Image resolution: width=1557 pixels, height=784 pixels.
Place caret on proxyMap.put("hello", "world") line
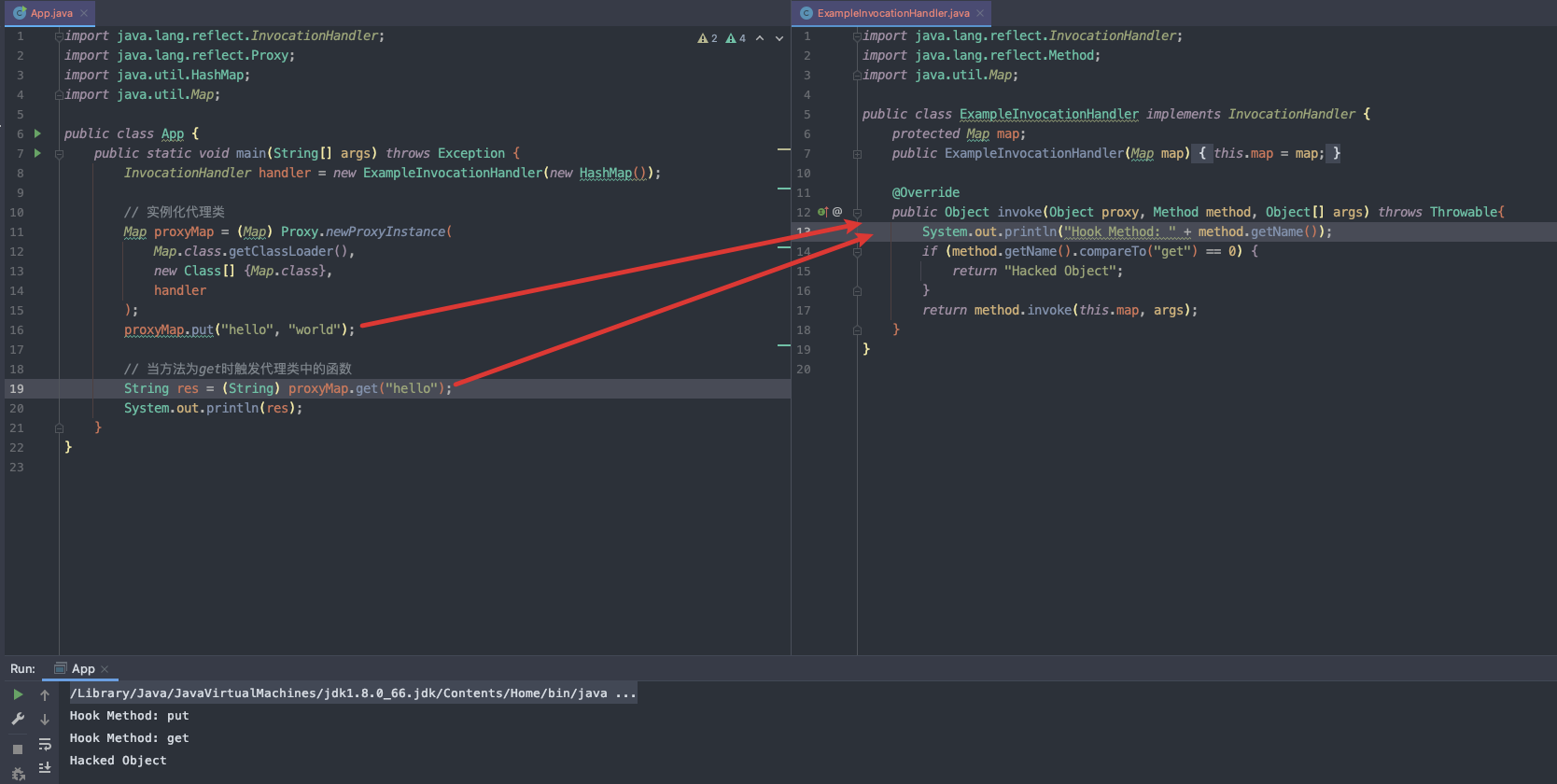[239, 329]
